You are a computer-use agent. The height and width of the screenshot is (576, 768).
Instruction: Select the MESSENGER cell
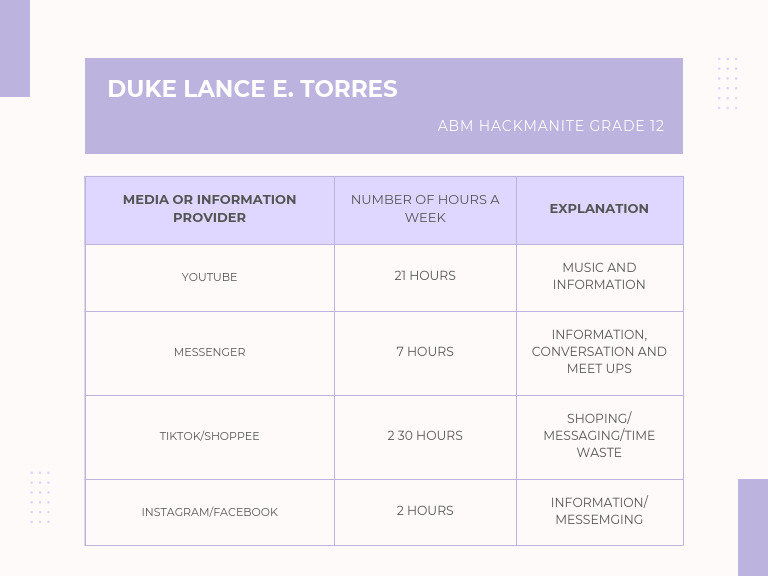point(210,352)
